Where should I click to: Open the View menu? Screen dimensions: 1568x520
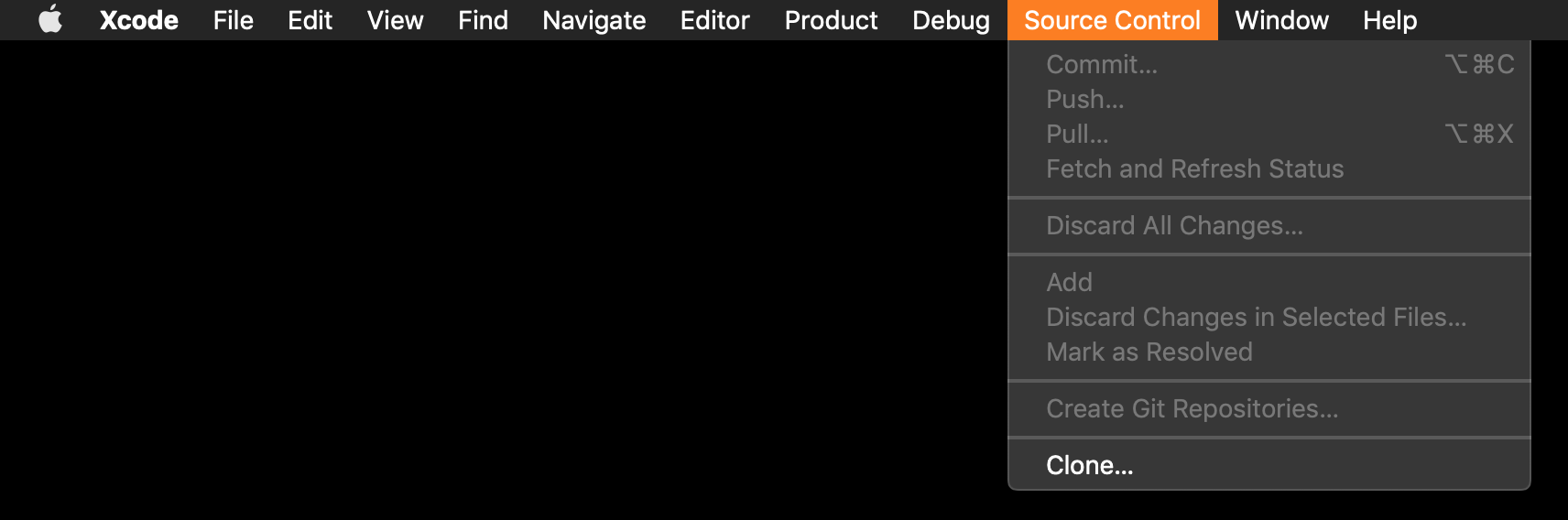(395, 20)
